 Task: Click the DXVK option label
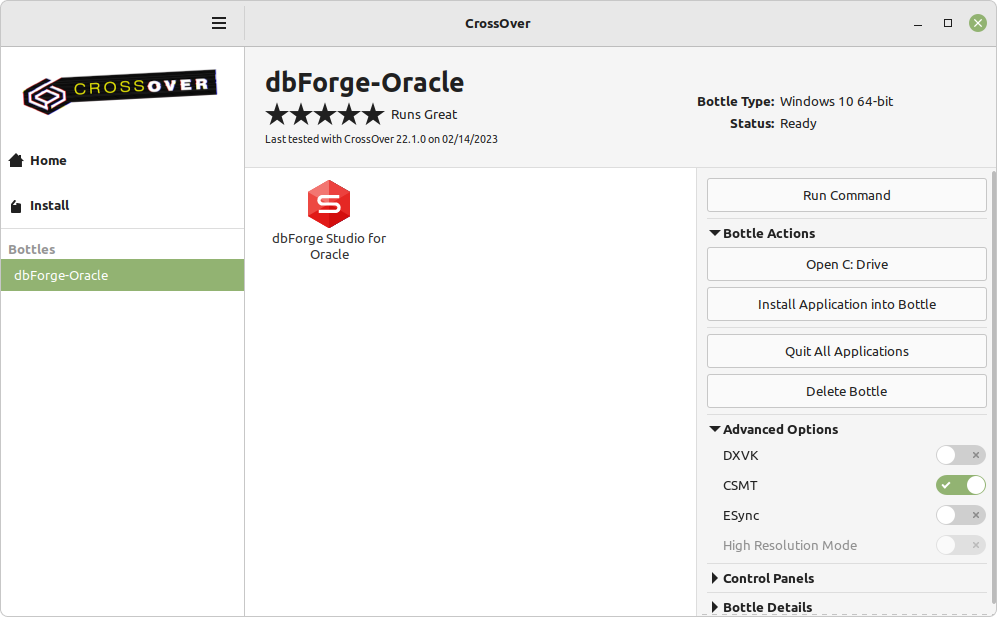[x=741, y=455]
